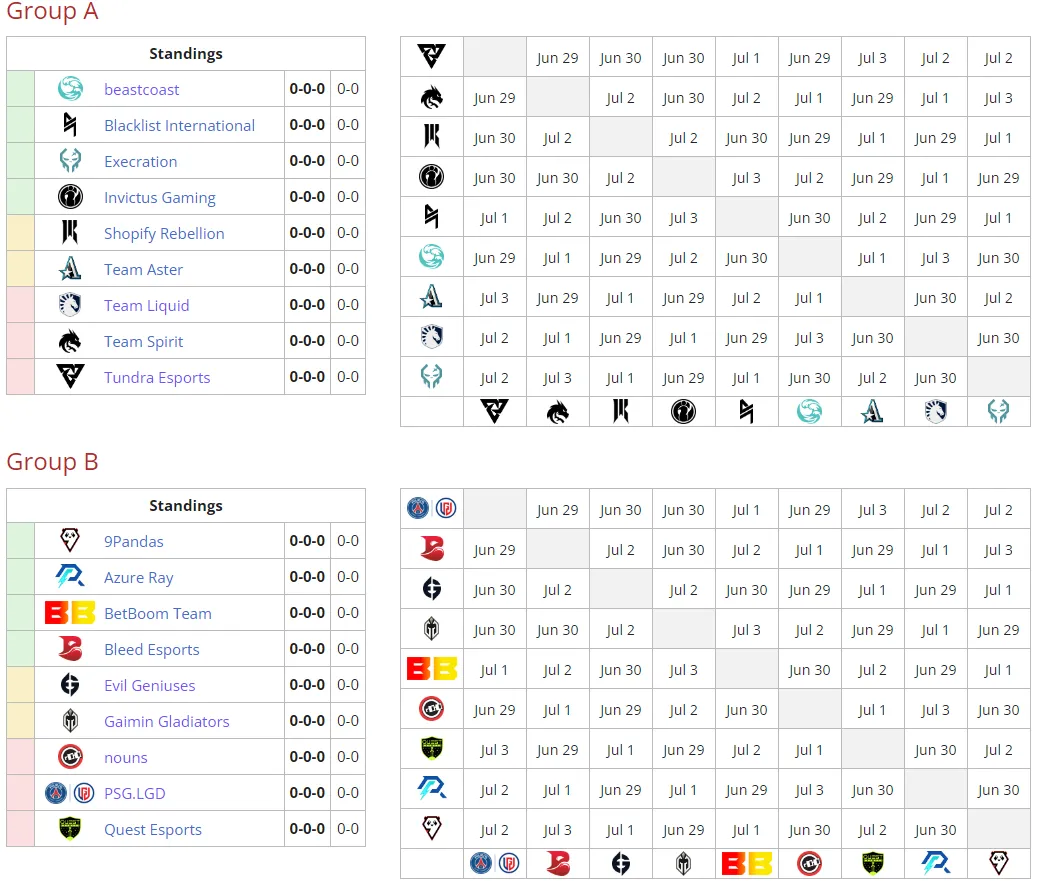Click the Group A section heading

click(x=52, y=11)
